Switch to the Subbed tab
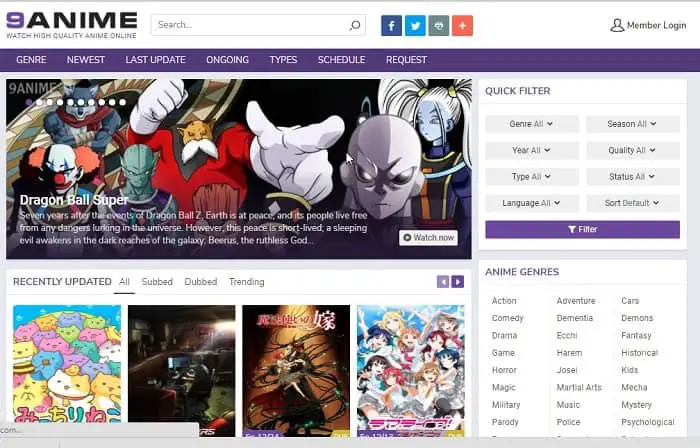 (x=157, y=282)
